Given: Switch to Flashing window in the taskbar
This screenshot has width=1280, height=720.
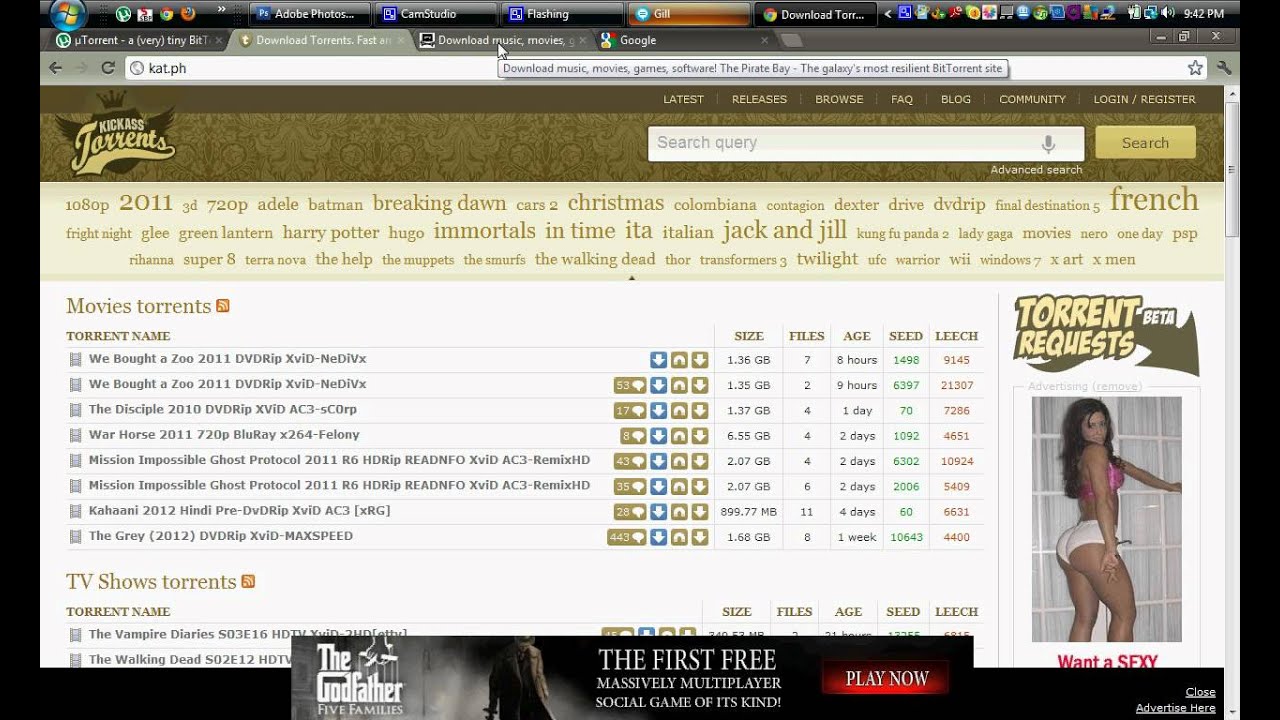Looking at the screenshot, I should pyautogui.click(x=562, y=14).
